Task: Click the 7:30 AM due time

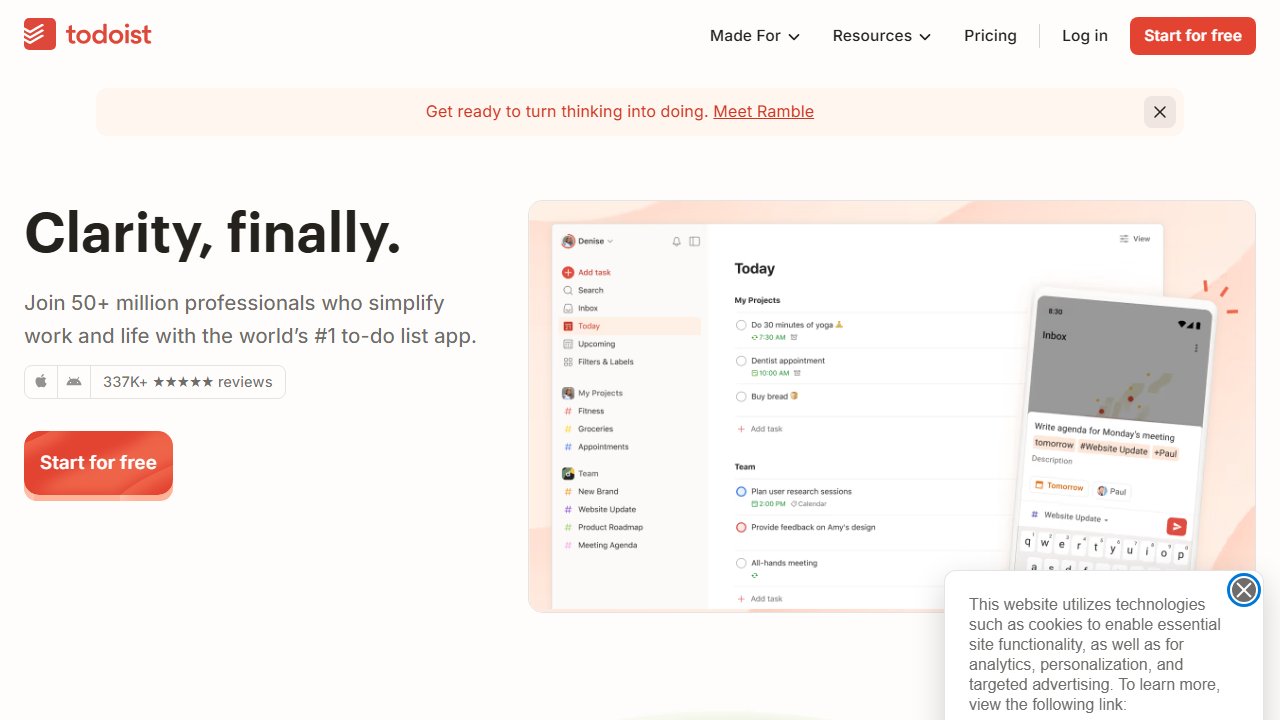Action: [x=768, y=337]
